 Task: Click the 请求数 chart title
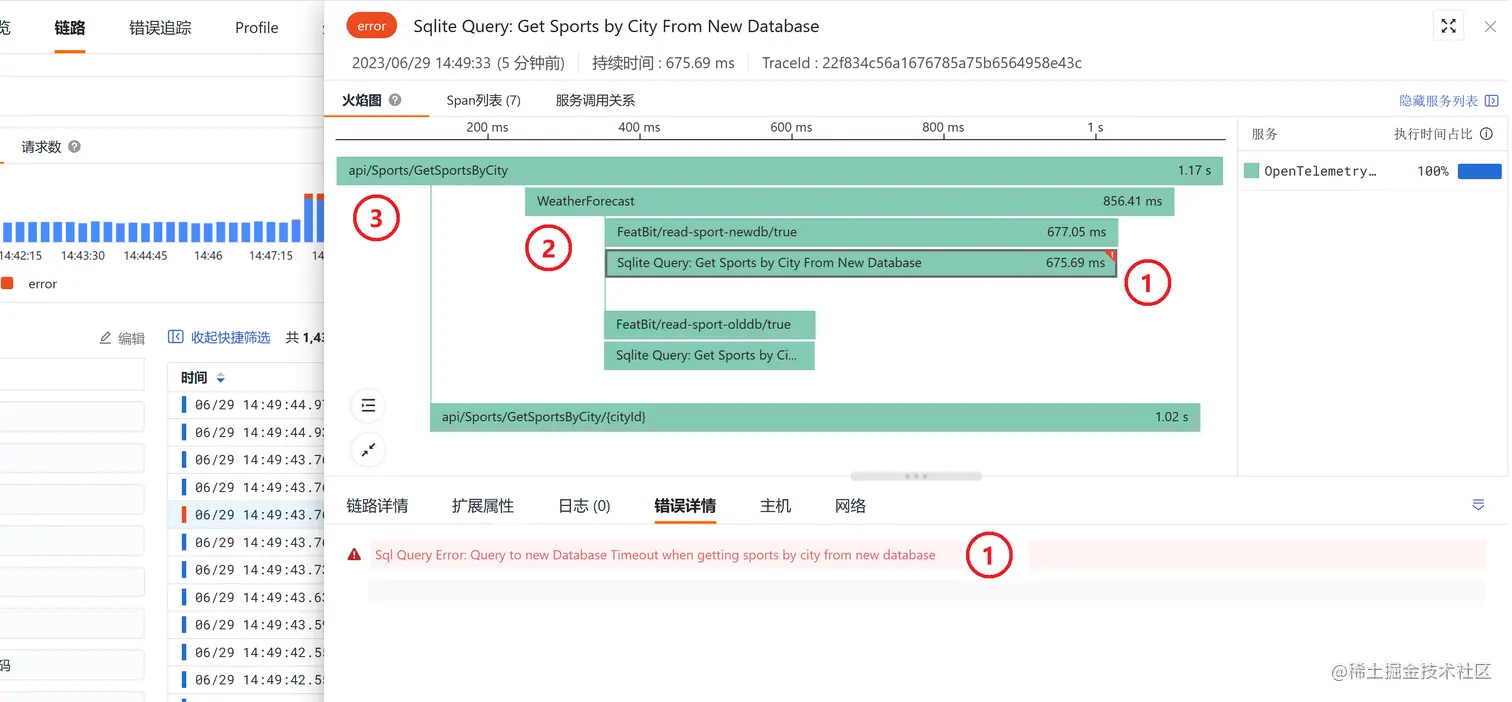pos(41,147)
